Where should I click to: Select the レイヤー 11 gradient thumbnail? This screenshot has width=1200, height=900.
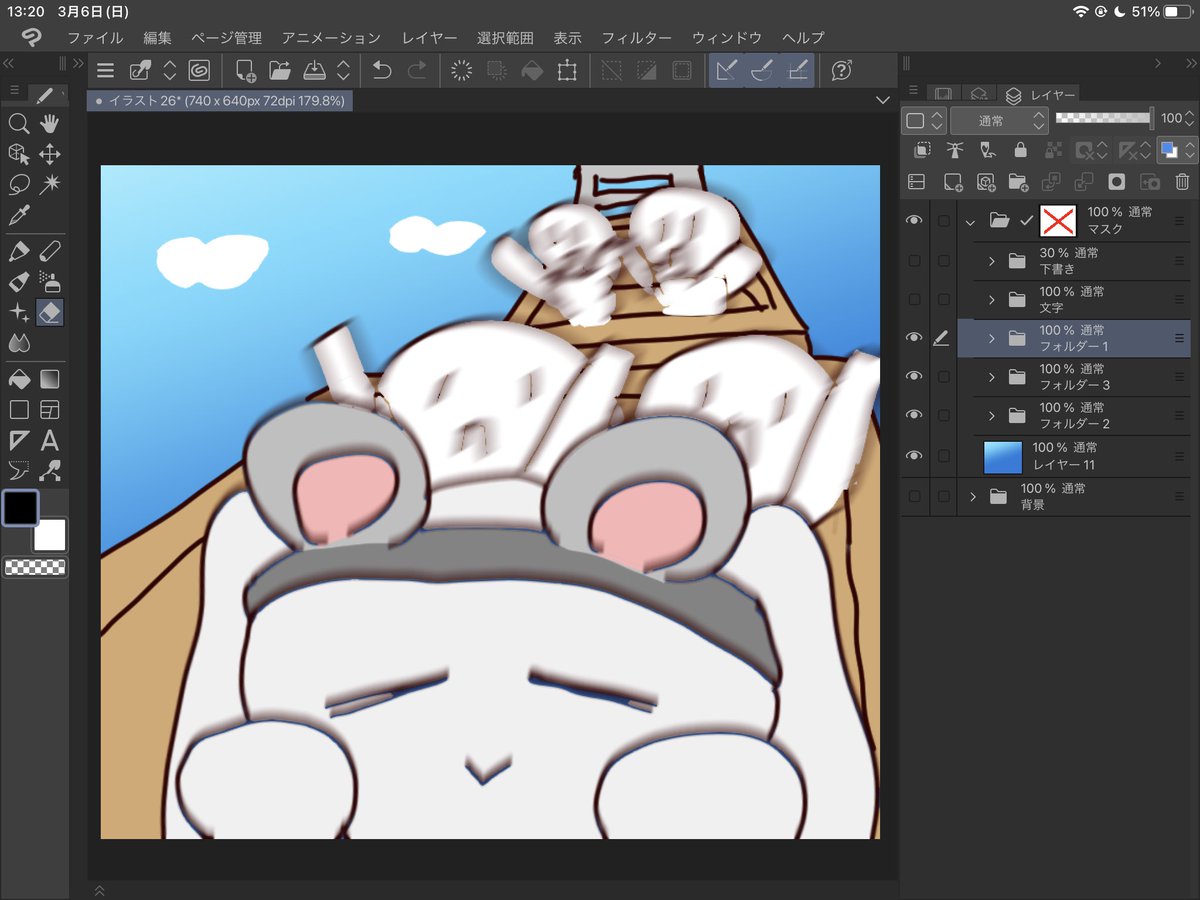[x=1003, y=456]
